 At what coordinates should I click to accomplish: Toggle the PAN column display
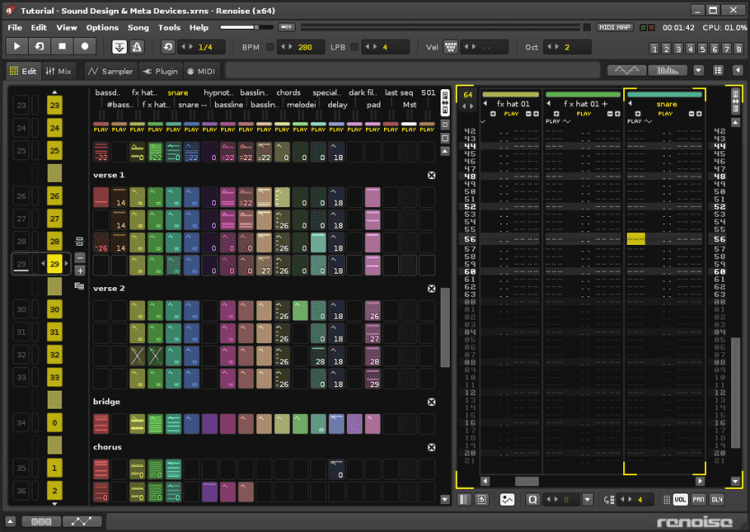(698, 499)
